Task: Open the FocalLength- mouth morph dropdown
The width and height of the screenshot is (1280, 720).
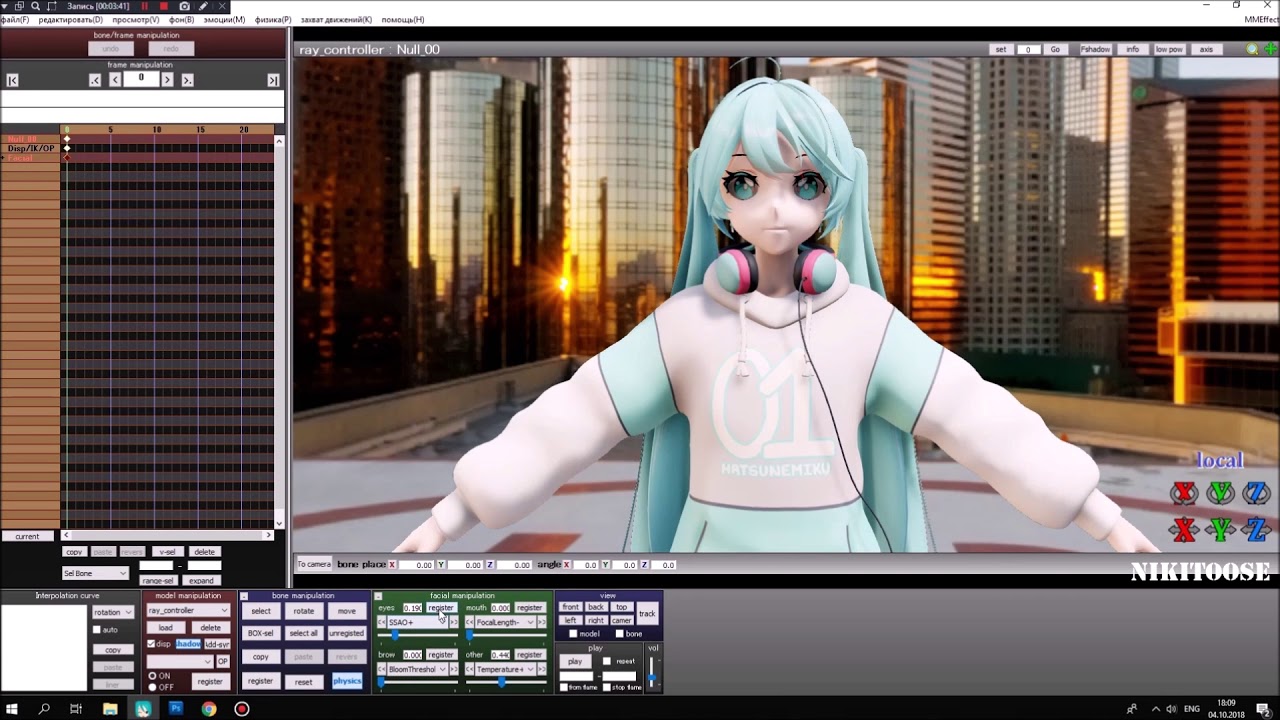Action: 505,622
